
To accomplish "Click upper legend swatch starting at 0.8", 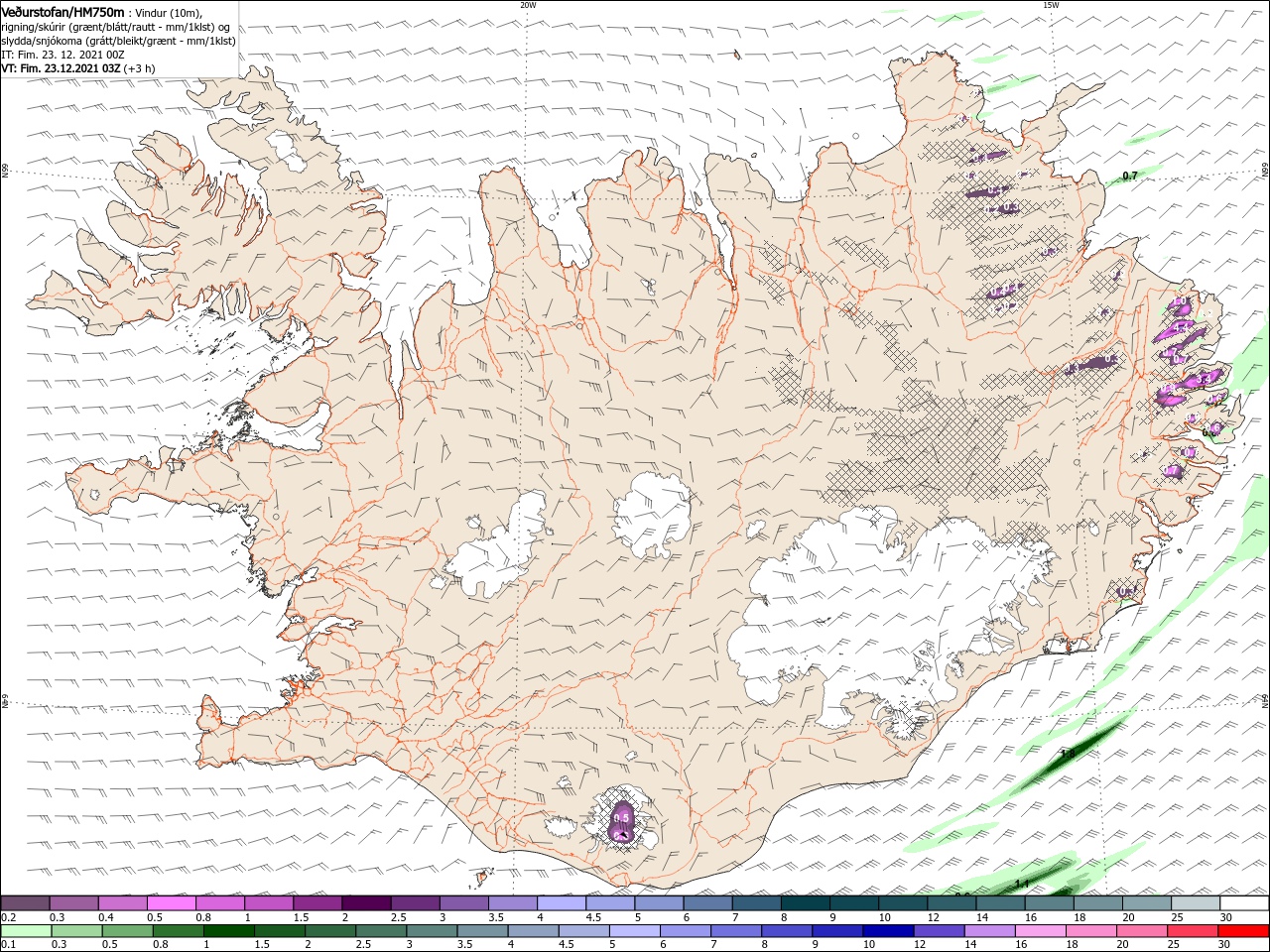I will click(x=220, y=902).
